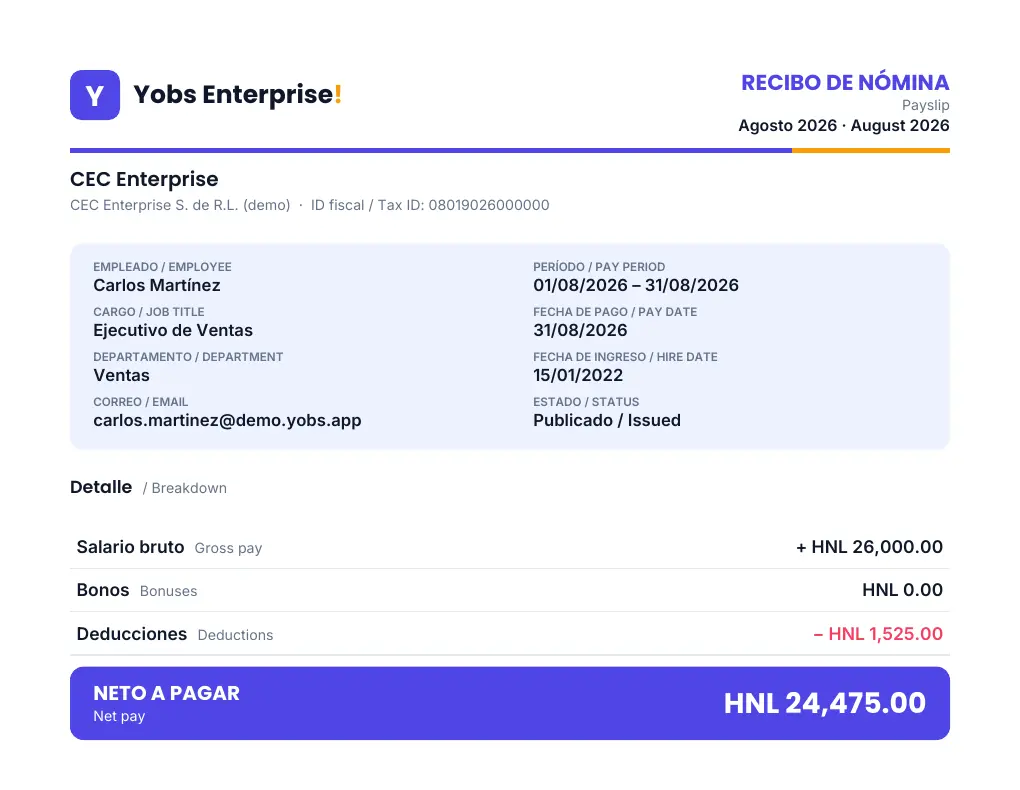This screenshot has width=1020, height=790.
Task: Click the RECIBO DE NÓMINA heading
Action: 845,83
